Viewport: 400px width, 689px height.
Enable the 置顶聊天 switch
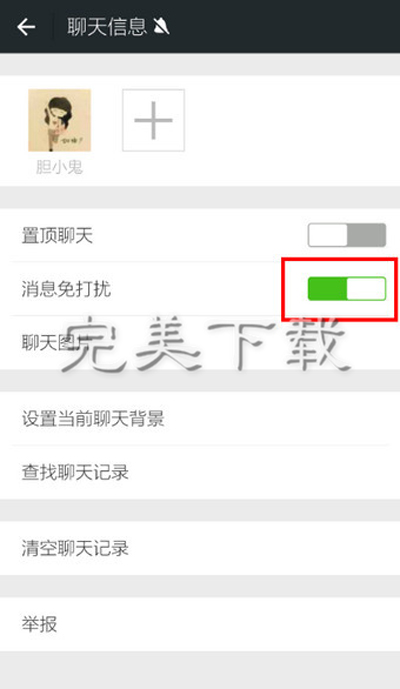[347, 235]
